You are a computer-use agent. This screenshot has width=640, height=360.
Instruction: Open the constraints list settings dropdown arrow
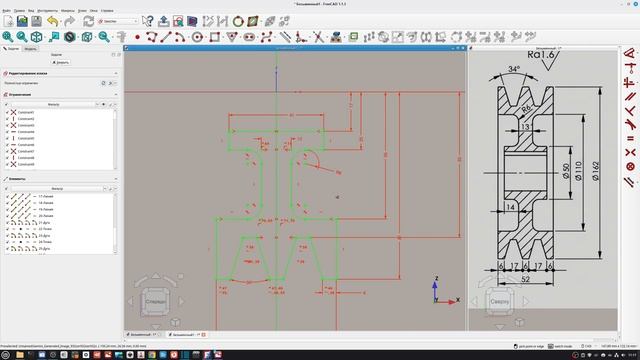click(x=116, y=104)
